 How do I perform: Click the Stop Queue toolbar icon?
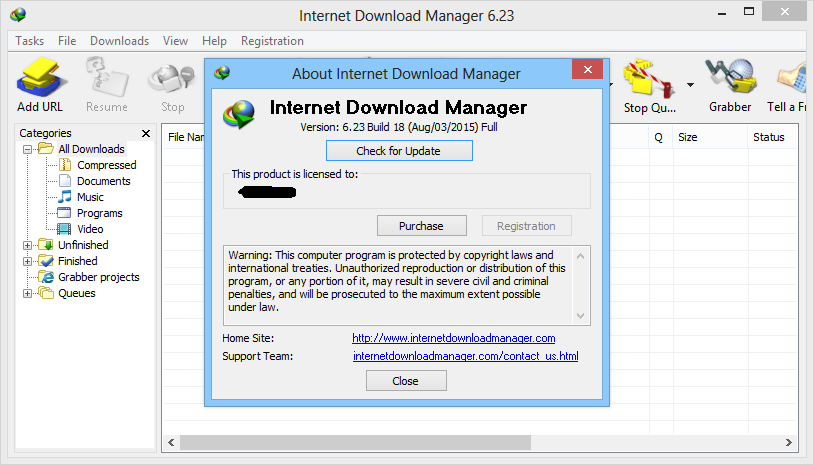pyautogui.click(x=649, y=79)
